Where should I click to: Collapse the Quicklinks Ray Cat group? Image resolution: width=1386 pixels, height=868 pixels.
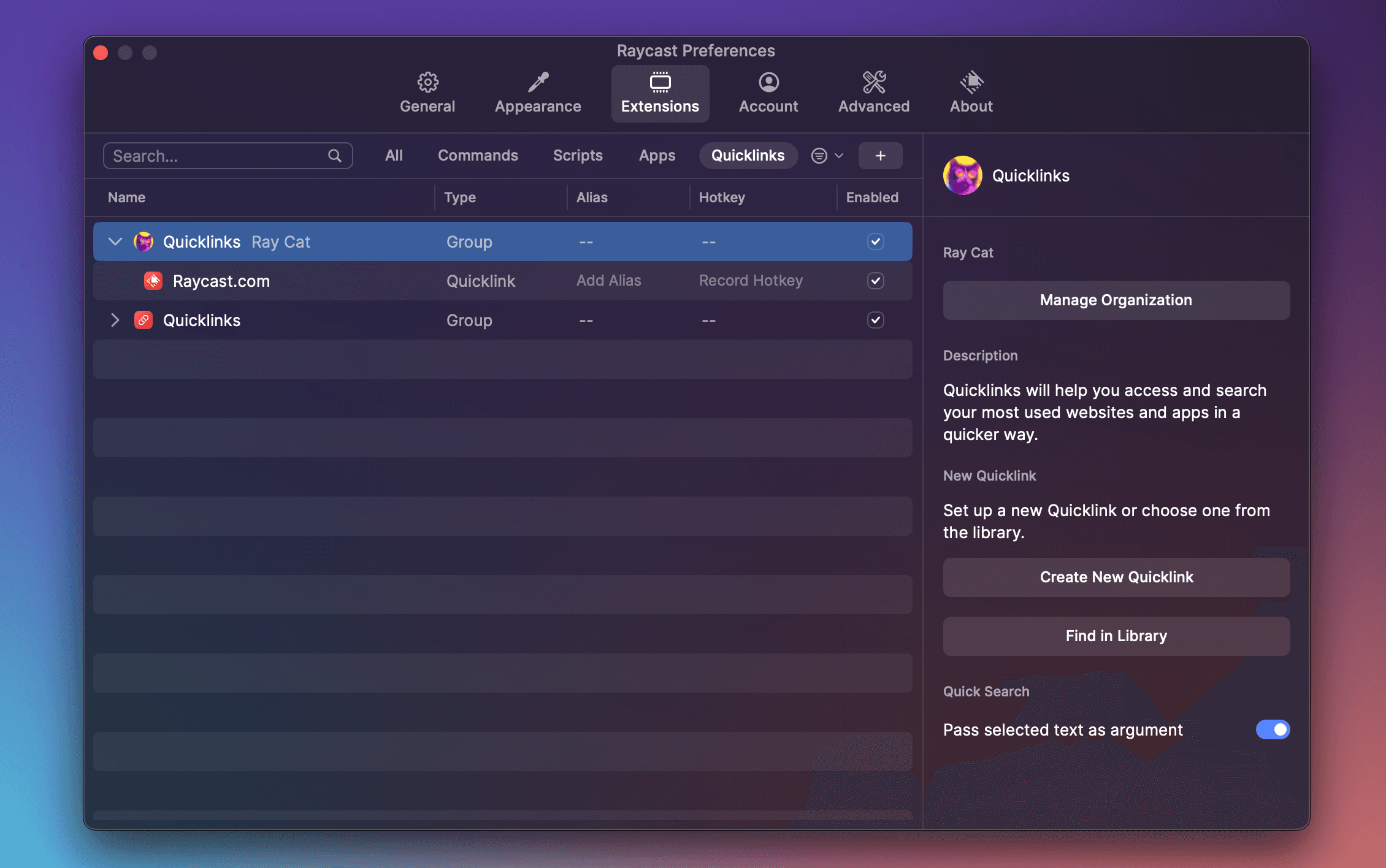[x=115, y=242]
